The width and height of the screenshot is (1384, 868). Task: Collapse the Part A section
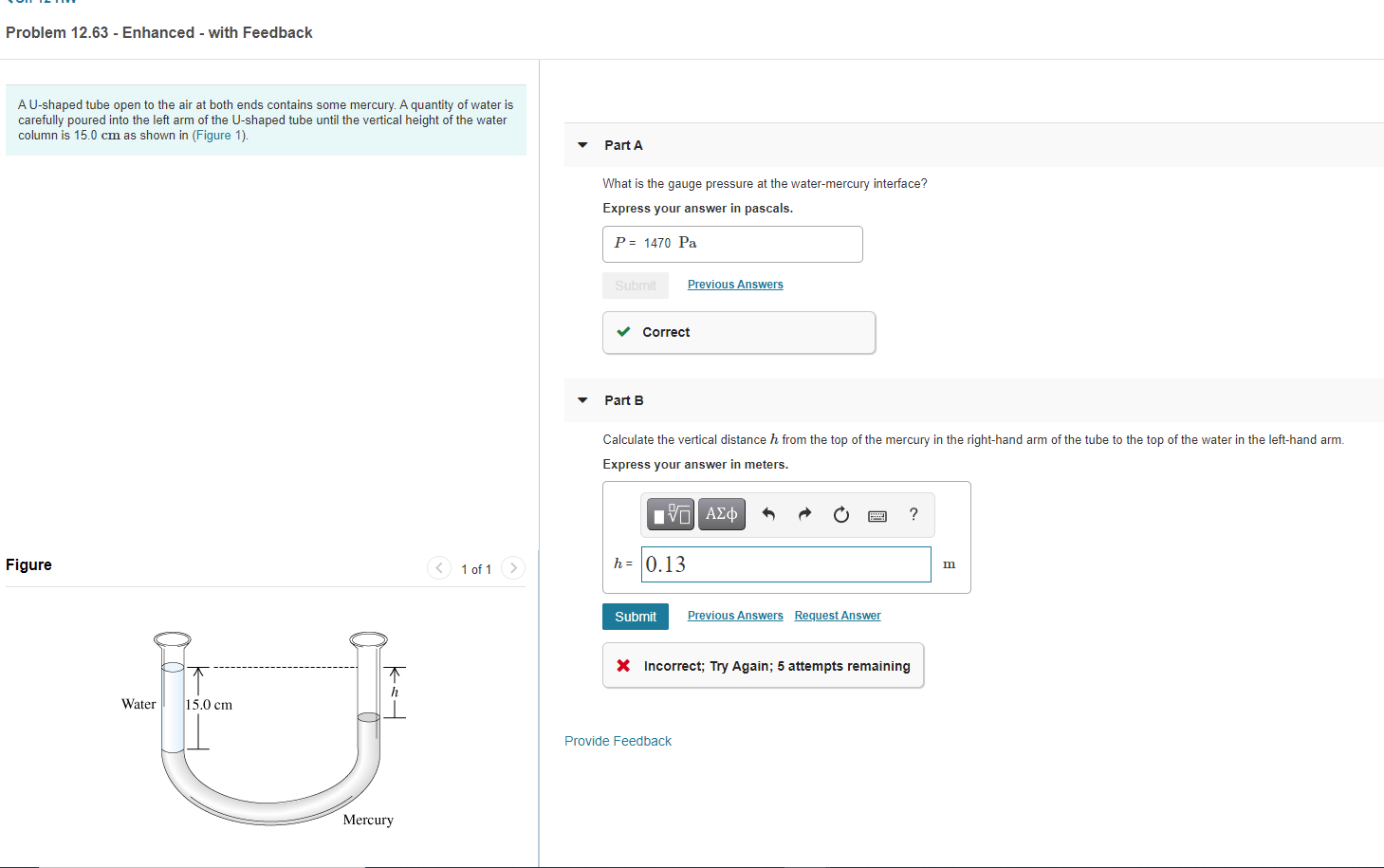tap(582, 145)
